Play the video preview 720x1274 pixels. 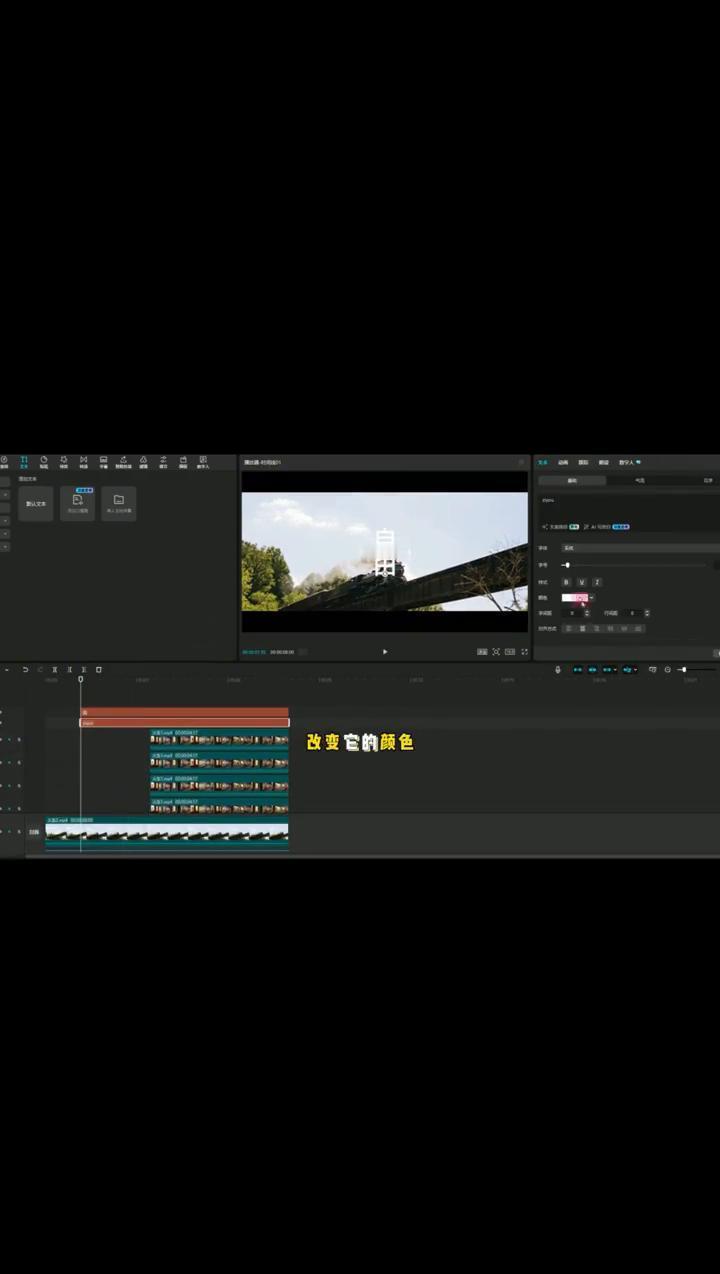[x=385, y=652]
